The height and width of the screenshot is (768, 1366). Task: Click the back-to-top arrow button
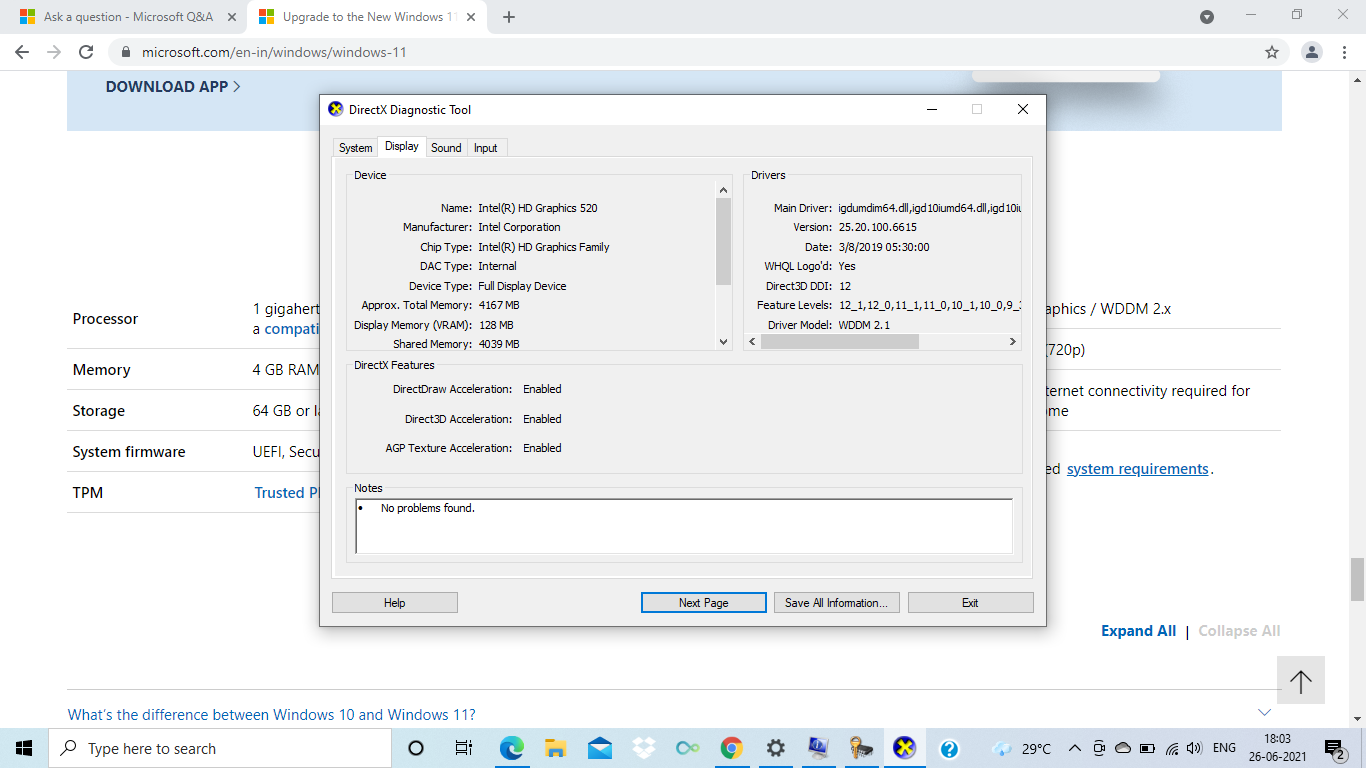click(x=1301, y=681)
